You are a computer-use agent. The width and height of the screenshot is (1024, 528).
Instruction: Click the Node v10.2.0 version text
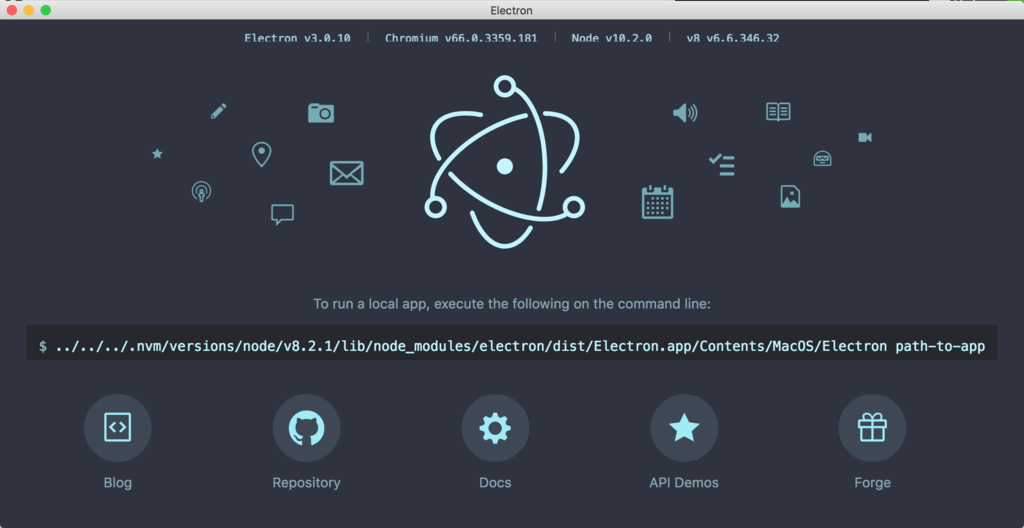[x=611, y=38]
